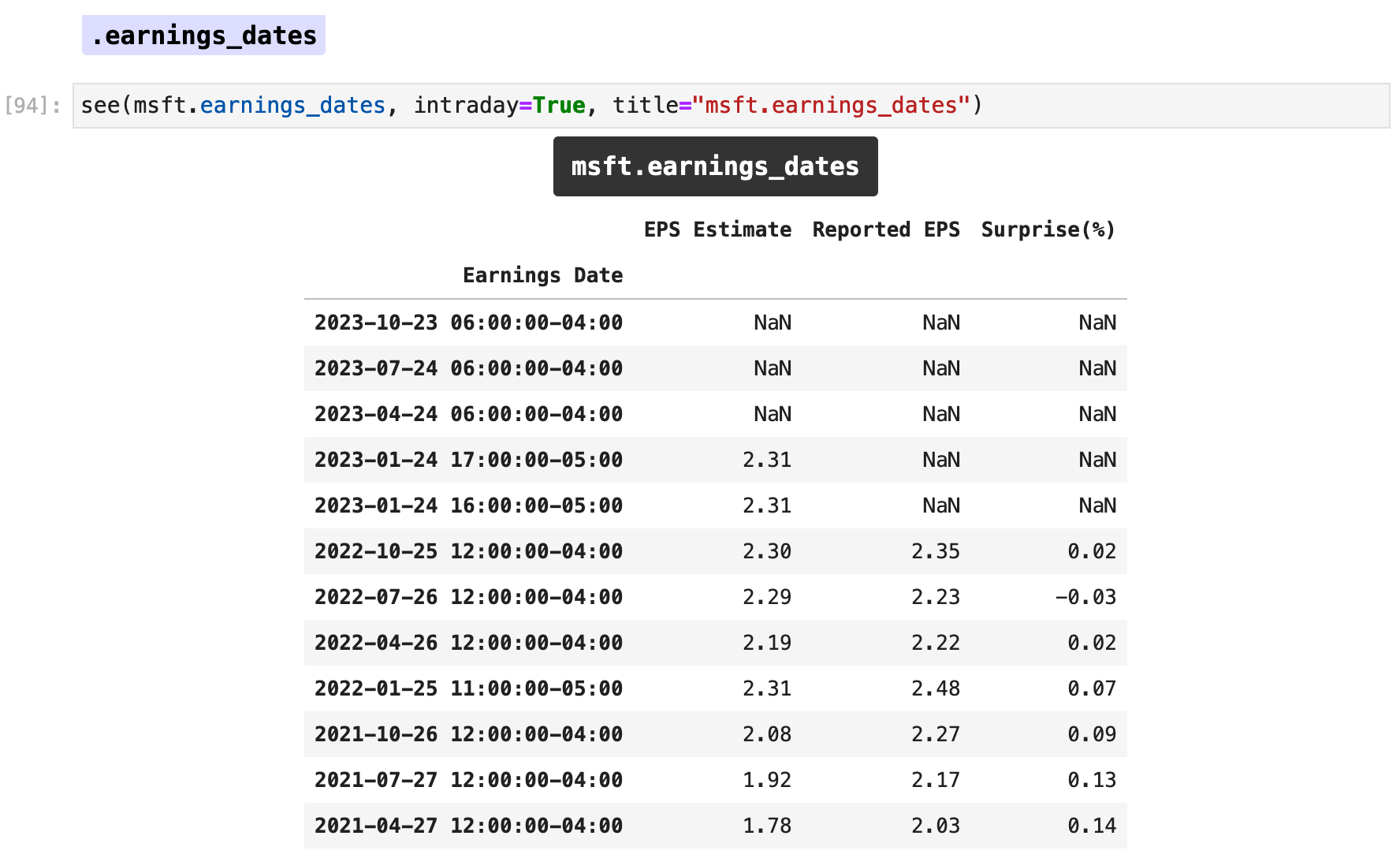Viewport: 1400px width, 858px height.
Task: Click Reported EPS NaN in 2023-07-24 row
Action: 941,368
